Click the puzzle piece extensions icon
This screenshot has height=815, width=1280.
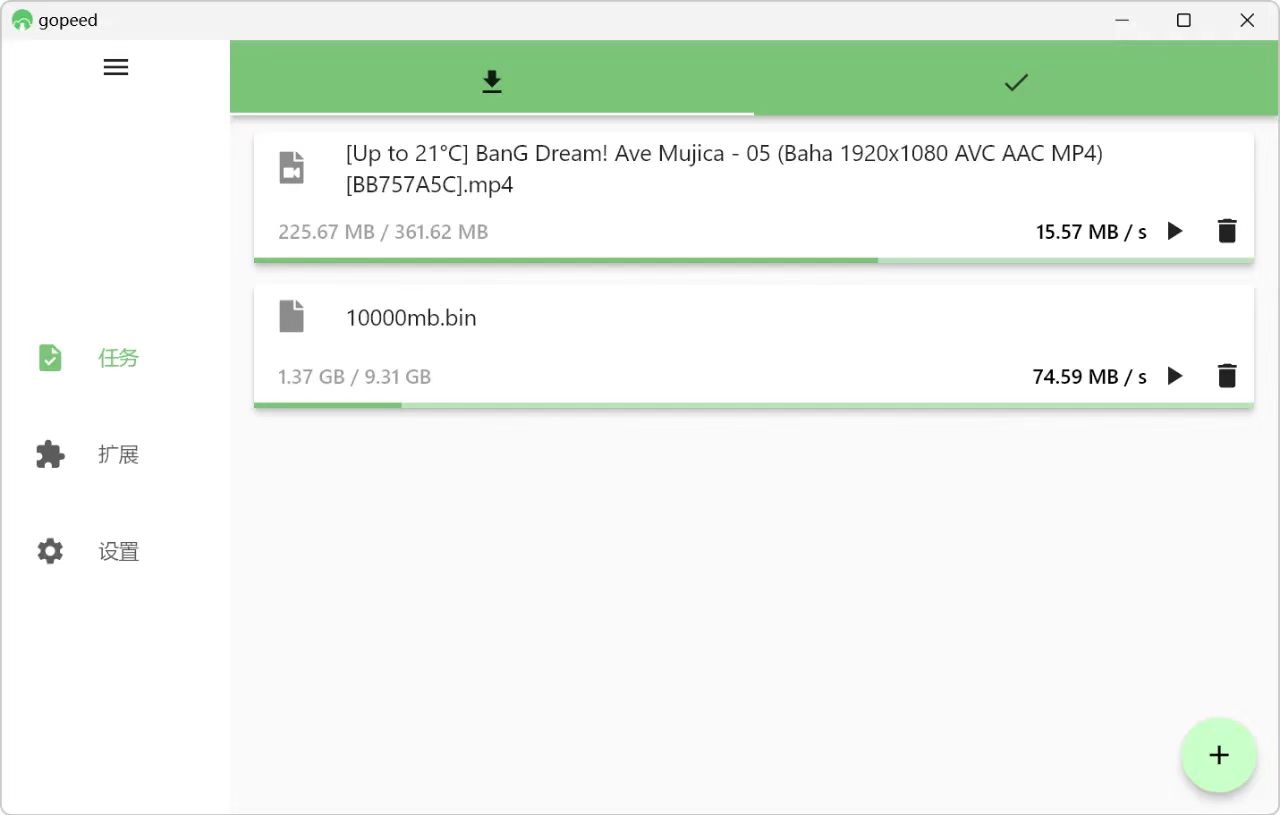click(50, 455)
